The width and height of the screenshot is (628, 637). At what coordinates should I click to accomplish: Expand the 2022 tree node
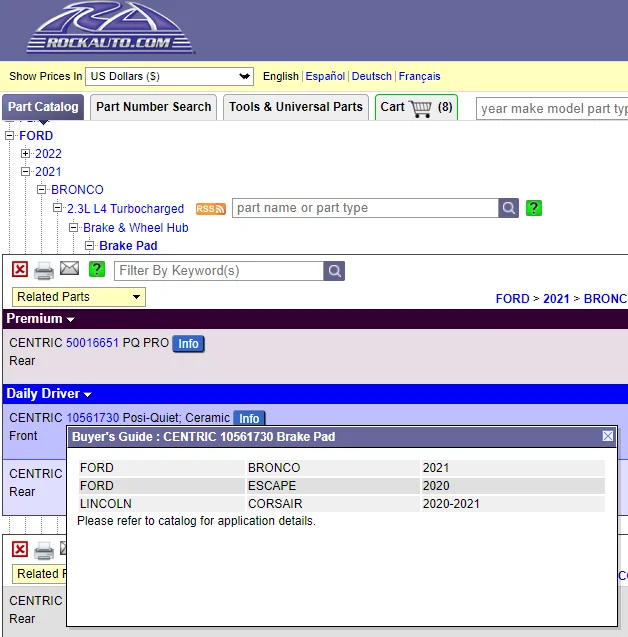coord(25,154)
